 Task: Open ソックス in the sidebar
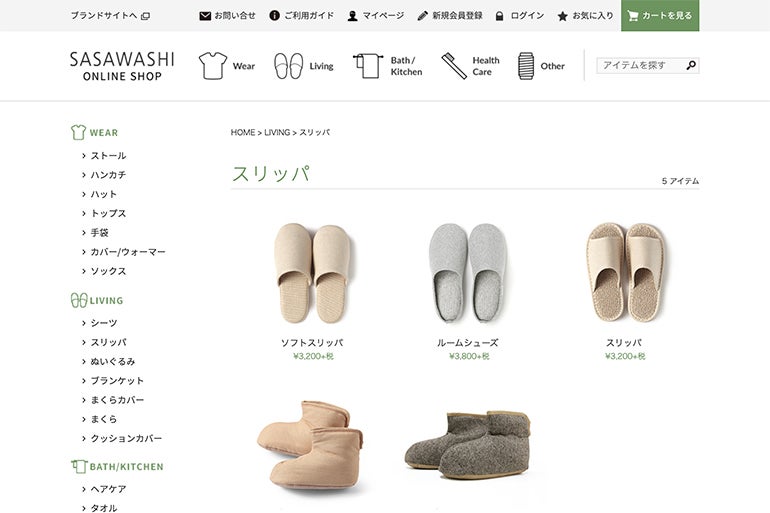[108, 271]
